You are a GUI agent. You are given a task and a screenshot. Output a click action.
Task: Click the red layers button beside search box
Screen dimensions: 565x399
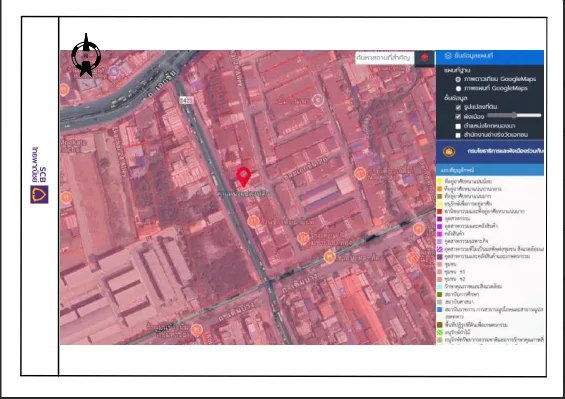[x=424, y=58]
